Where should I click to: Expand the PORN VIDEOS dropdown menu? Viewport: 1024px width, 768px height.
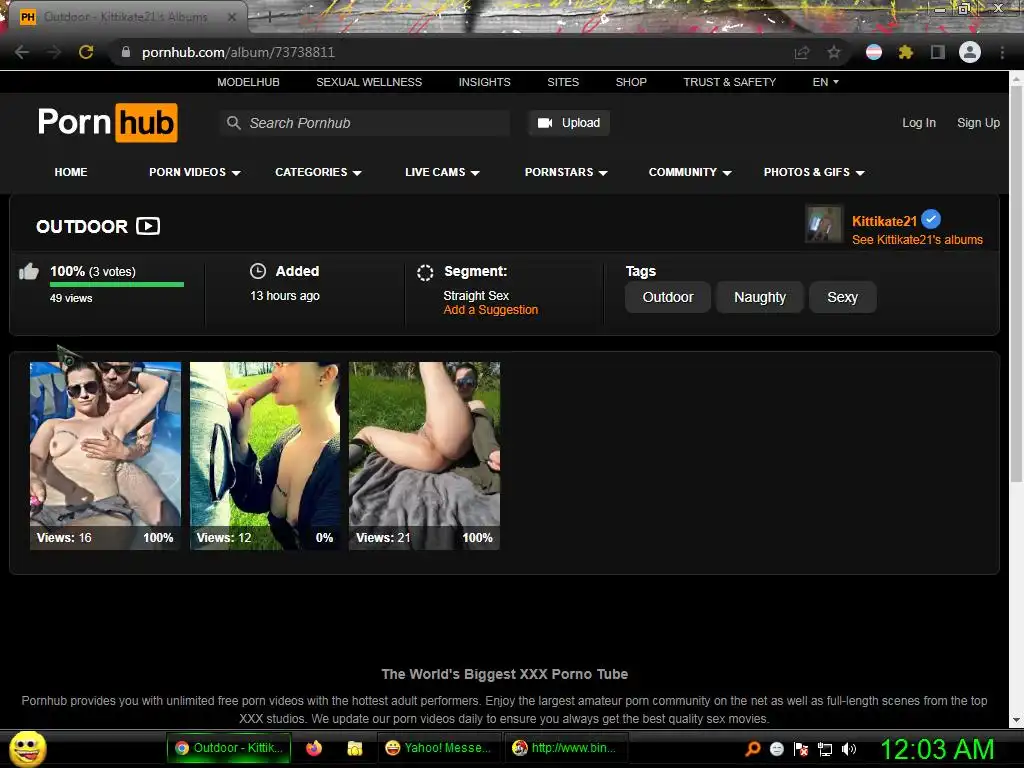pyautogui.click(x=195, y=172)
